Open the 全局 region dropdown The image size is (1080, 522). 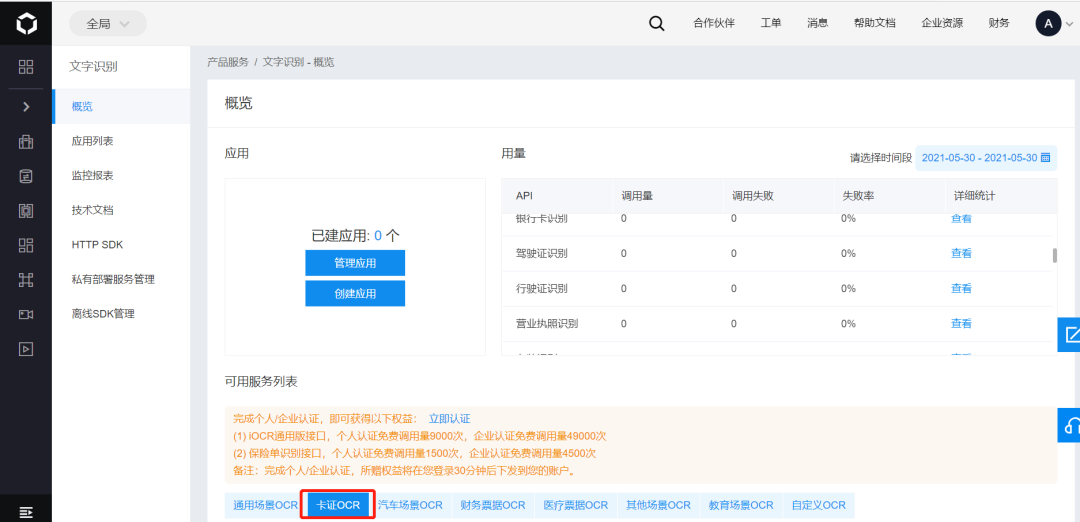pos(108,23)
